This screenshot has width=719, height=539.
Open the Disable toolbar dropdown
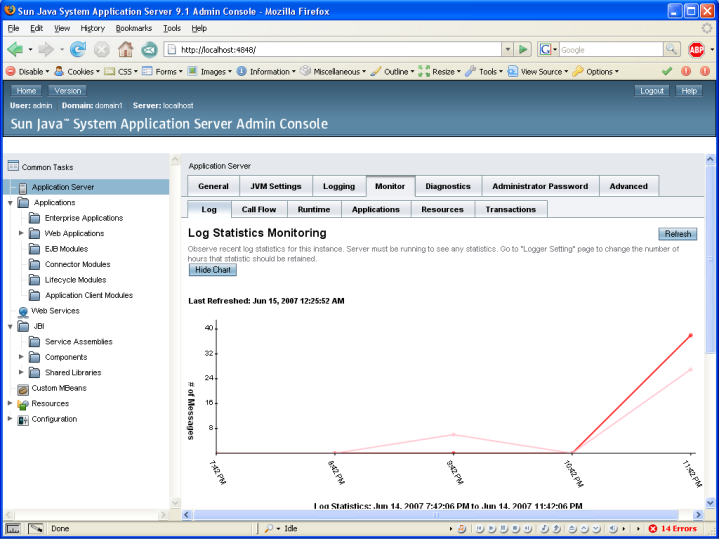(x=28, y=72)
